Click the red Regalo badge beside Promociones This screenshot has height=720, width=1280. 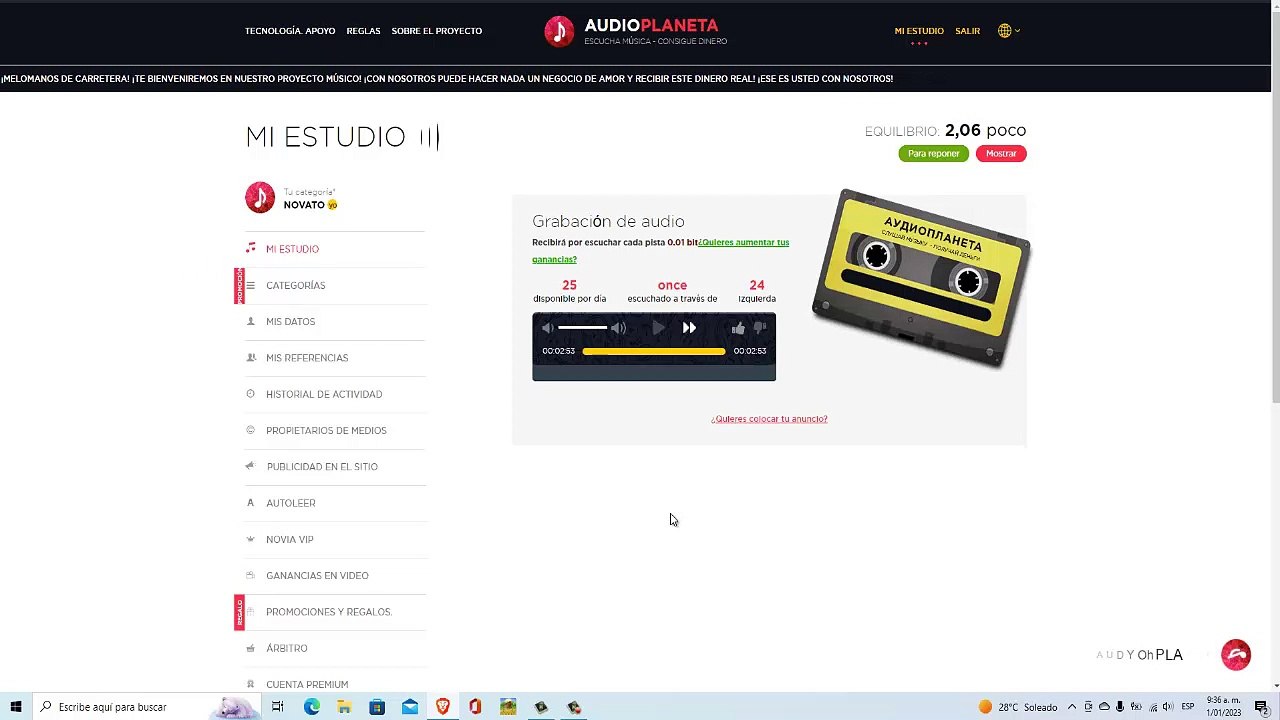coord(239,612)
